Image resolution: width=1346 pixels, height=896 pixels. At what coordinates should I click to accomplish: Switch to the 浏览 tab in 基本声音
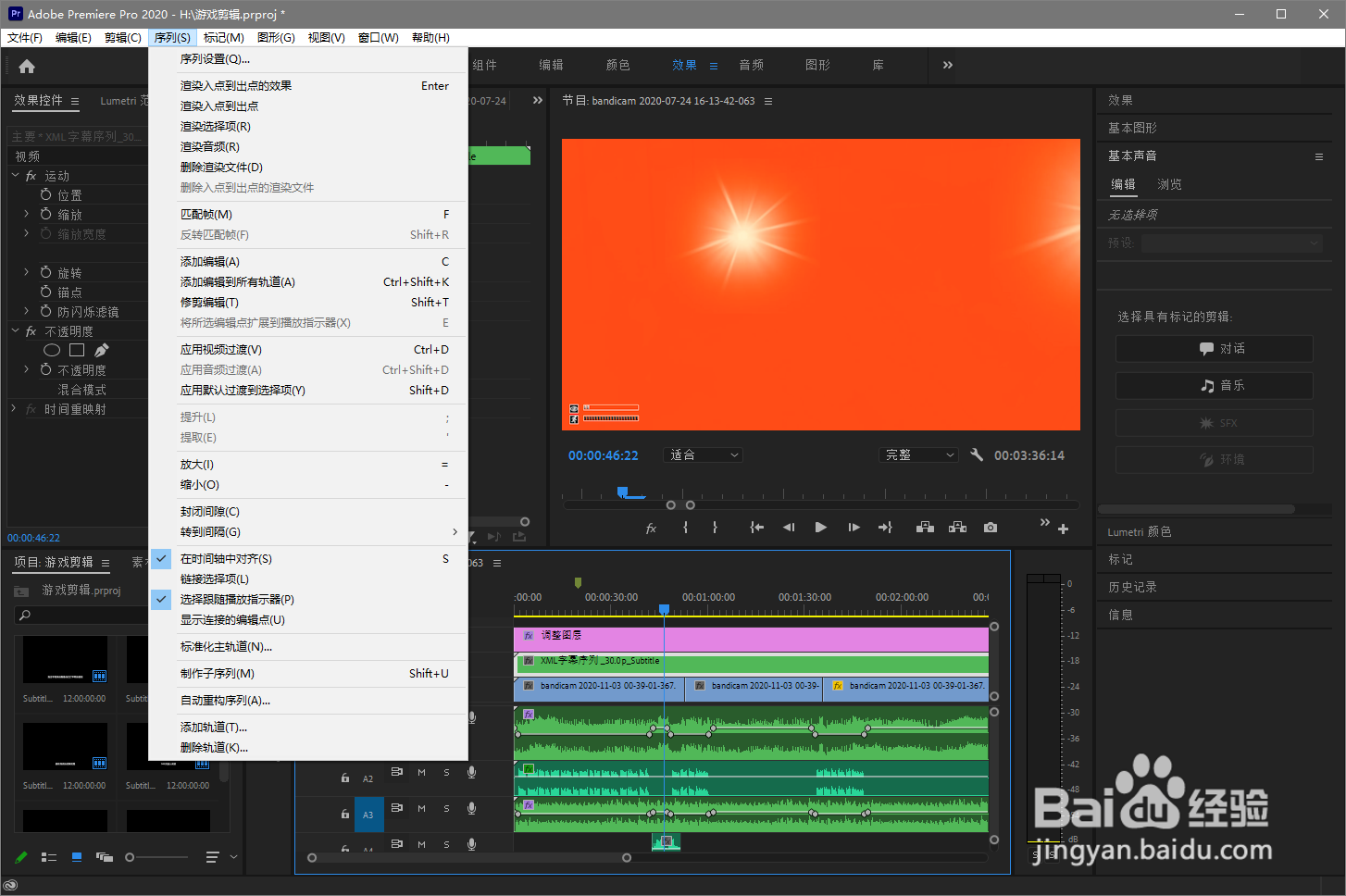click(1169, 184)
